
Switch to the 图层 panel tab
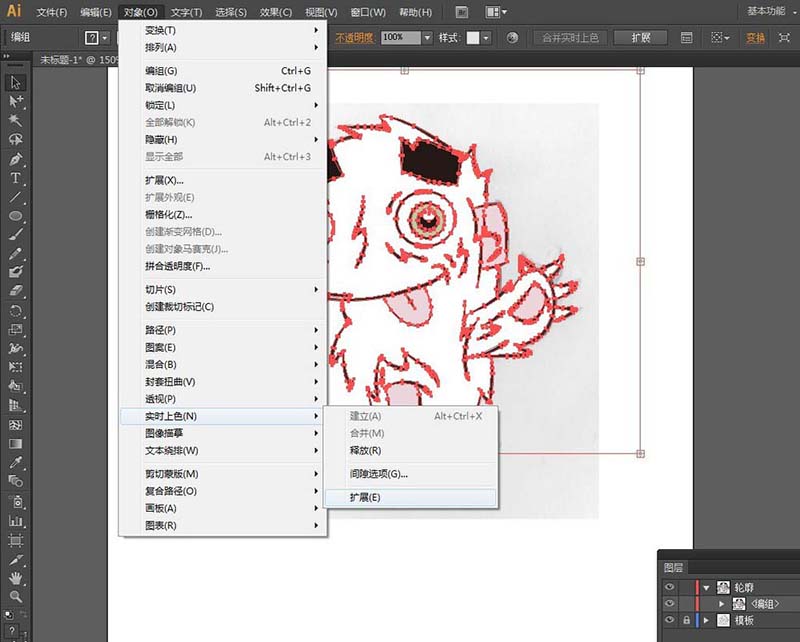(673, 567)
